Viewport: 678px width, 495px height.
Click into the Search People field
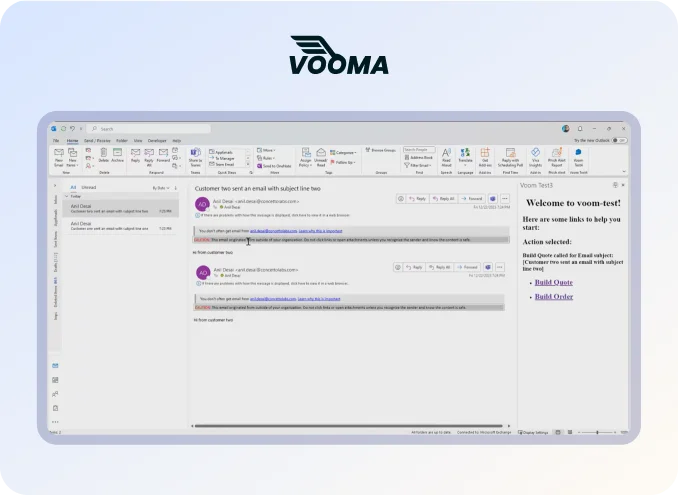[419, 150]
